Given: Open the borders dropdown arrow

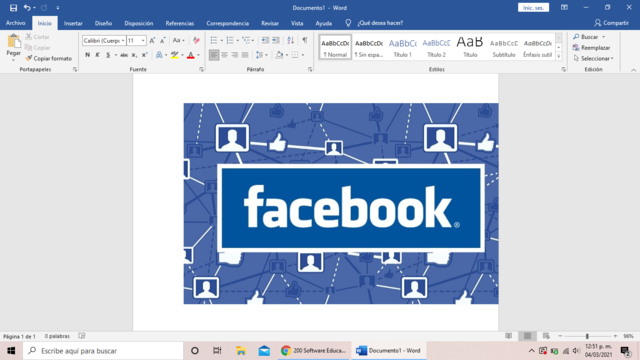Looking at the screenshot, I should pos(303,55).
